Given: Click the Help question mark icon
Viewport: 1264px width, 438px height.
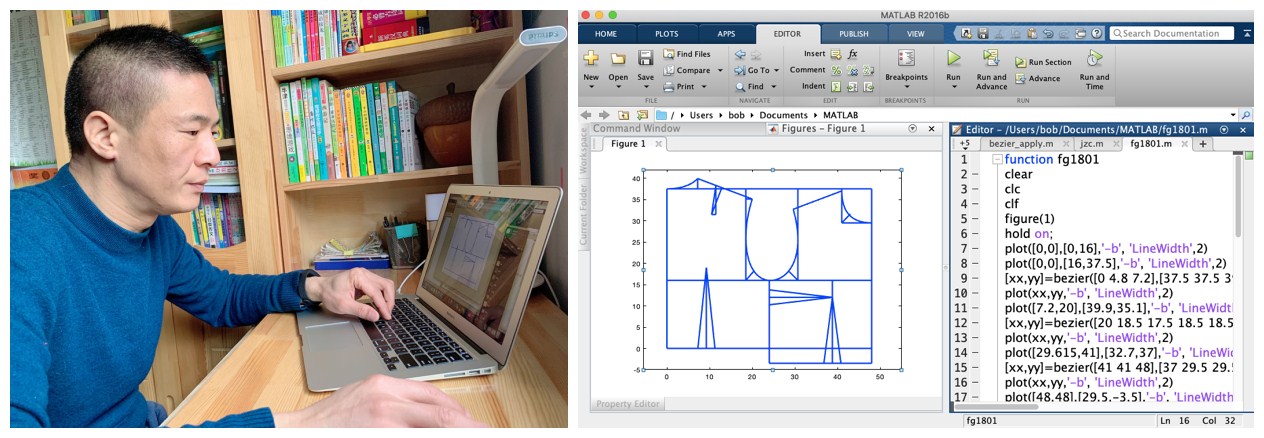Looking at the screenshot, I should coord(1097,33).
